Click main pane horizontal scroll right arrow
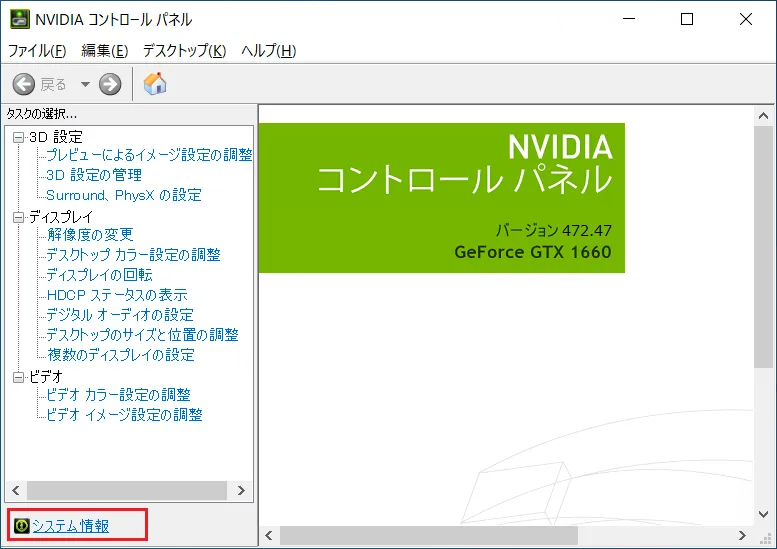Screen dimensions: 777x549 [742, 536]
